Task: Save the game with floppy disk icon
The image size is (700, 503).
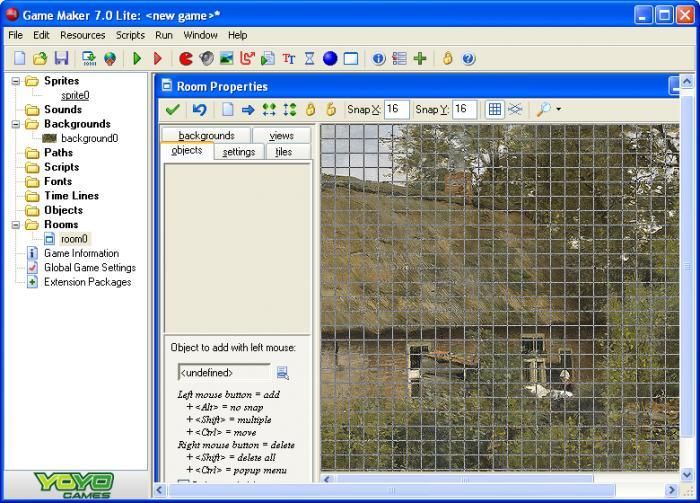Action: (62, 59)
